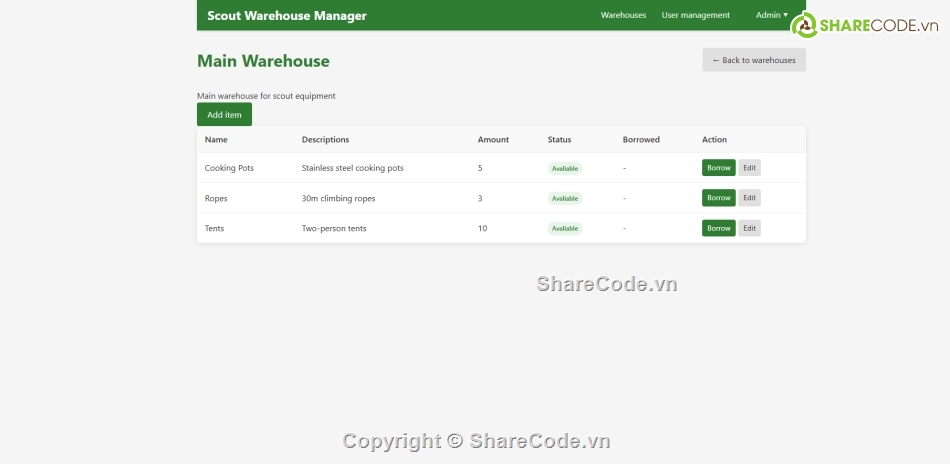
Task: Borrow the Tents item
Action: point(718,228)
